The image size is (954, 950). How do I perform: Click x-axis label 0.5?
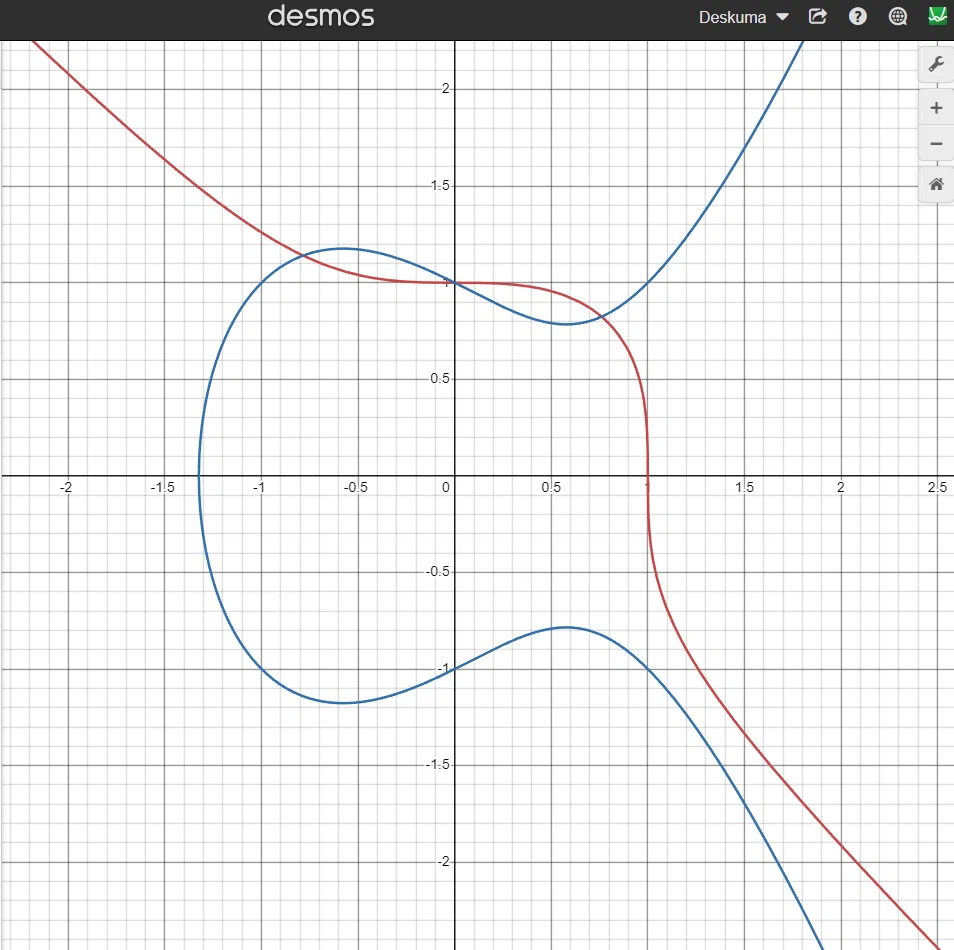point(551,487)
